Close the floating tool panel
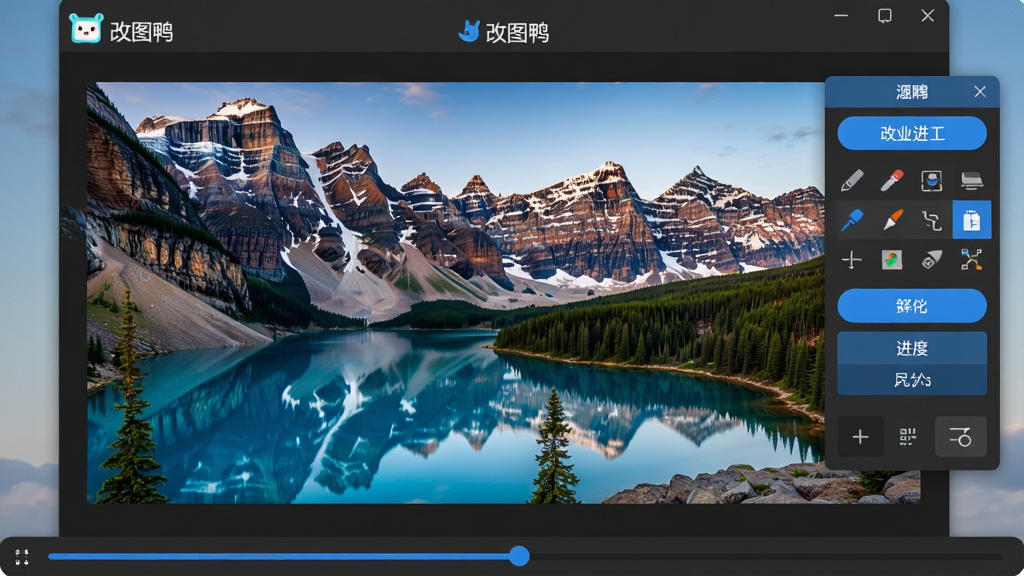The image size is (1024, 576). (980, 91)
